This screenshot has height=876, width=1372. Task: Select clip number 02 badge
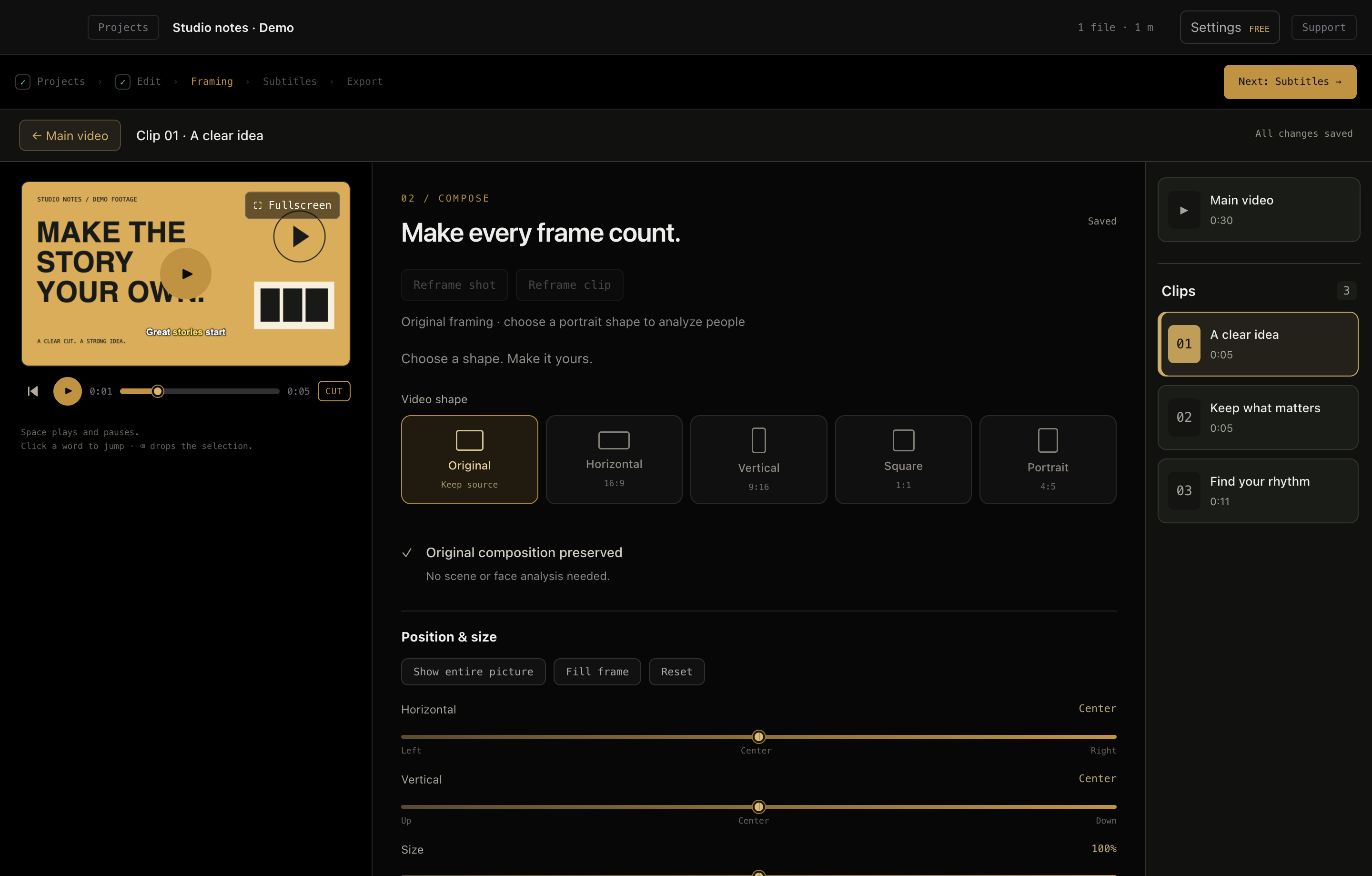coord(1184,417)
